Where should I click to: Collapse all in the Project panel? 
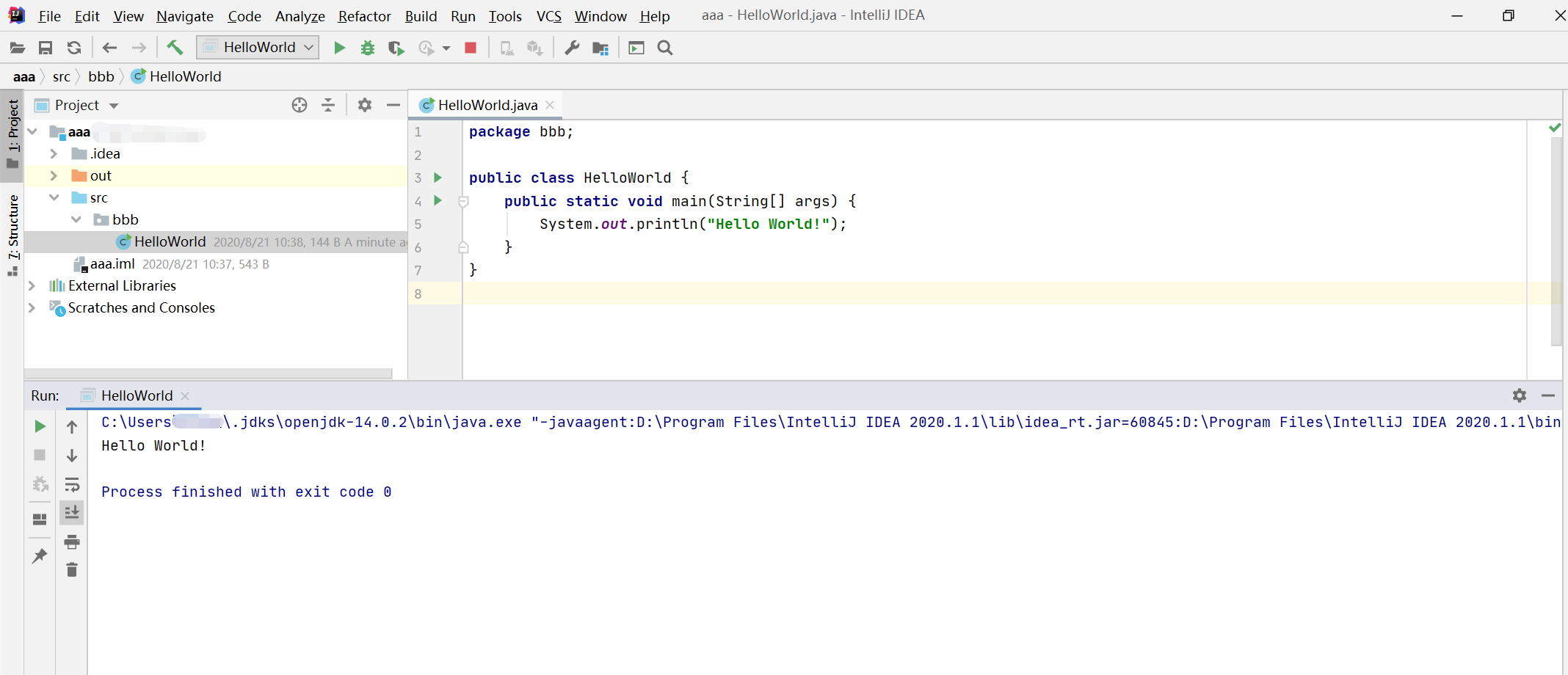click(328, 105)
